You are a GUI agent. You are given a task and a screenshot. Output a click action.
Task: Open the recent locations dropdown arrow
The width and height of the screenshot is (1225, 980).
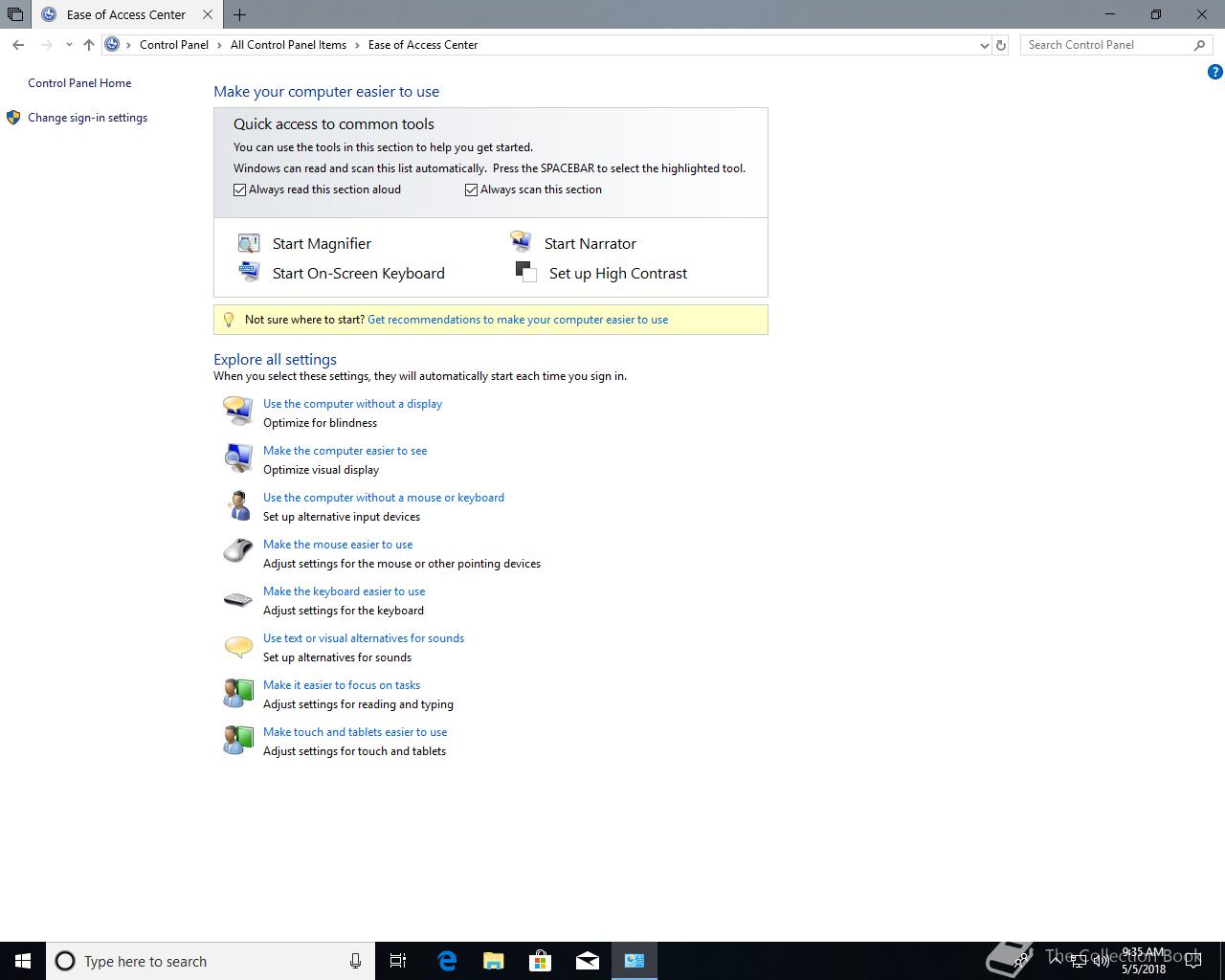click(69, 45)
